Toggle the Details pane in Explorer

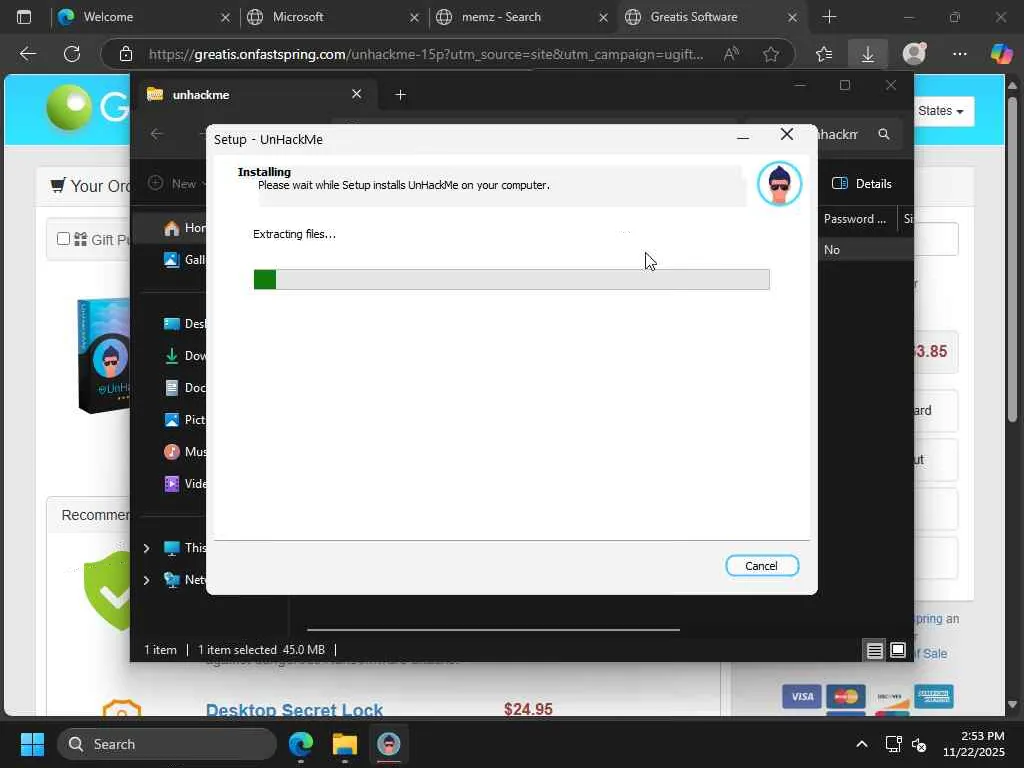(862, 184)
